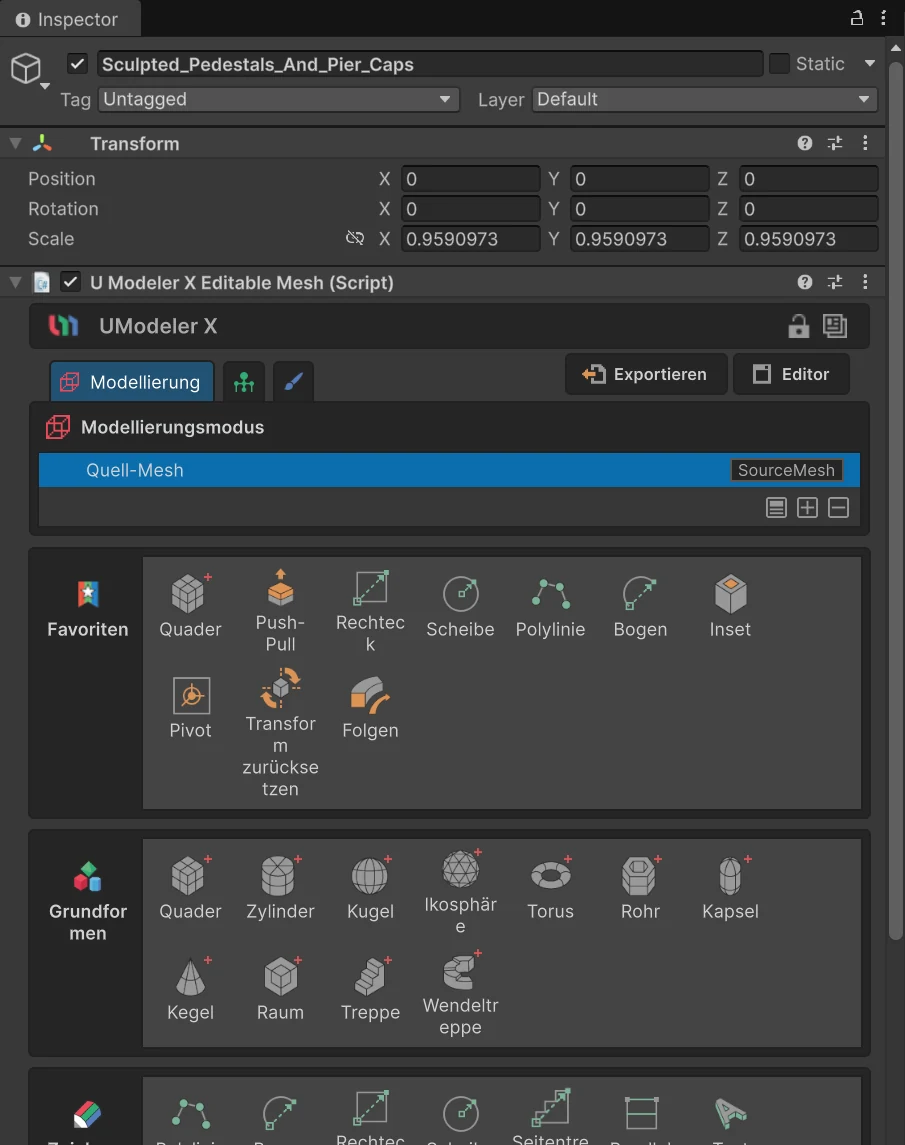Add a Kapsel primitive
Viewport: 905px width, 1145px height.
[x=730, y=888]
